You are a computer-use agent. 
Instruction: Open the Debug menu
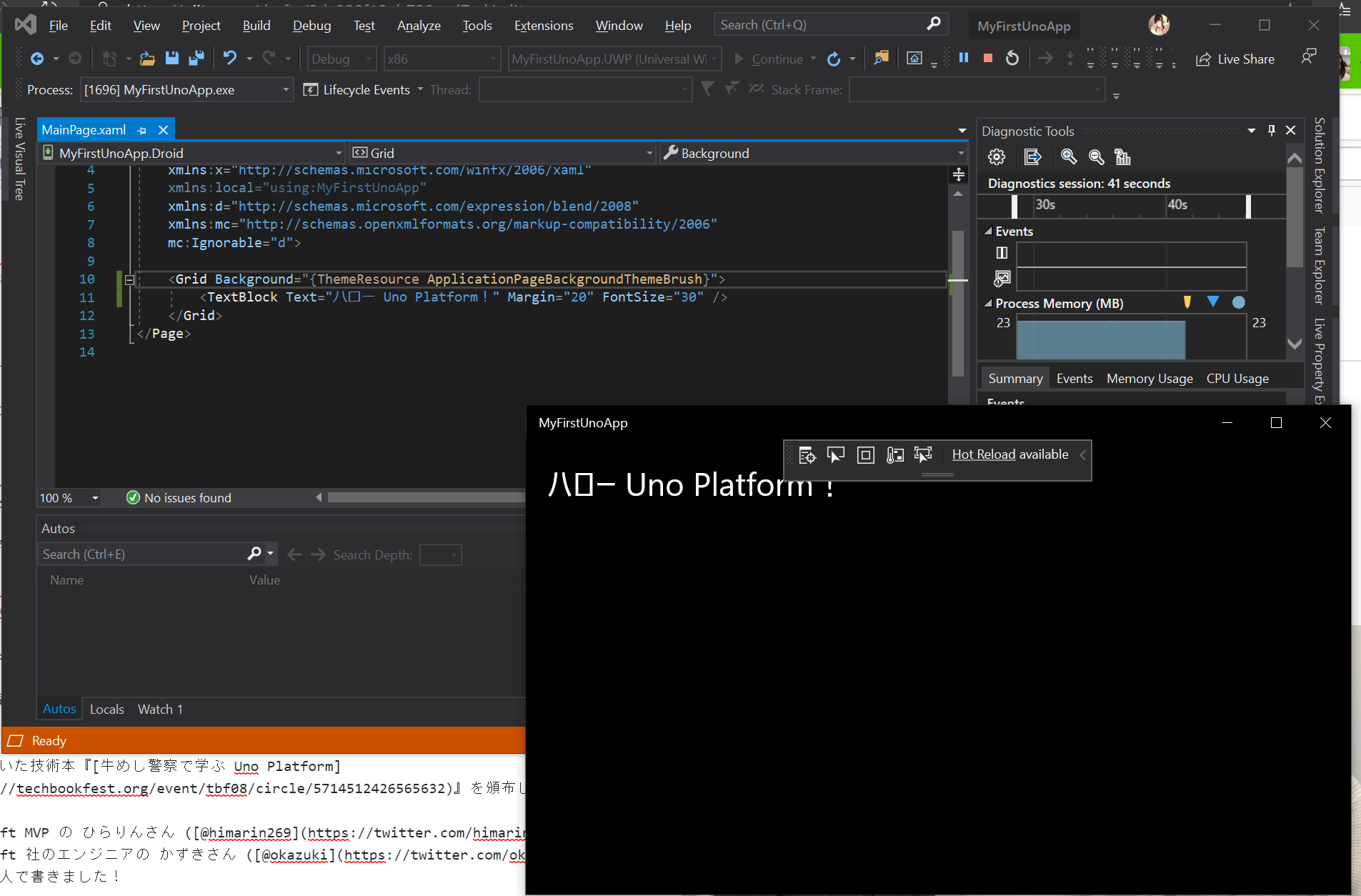(x=311, y=26)
